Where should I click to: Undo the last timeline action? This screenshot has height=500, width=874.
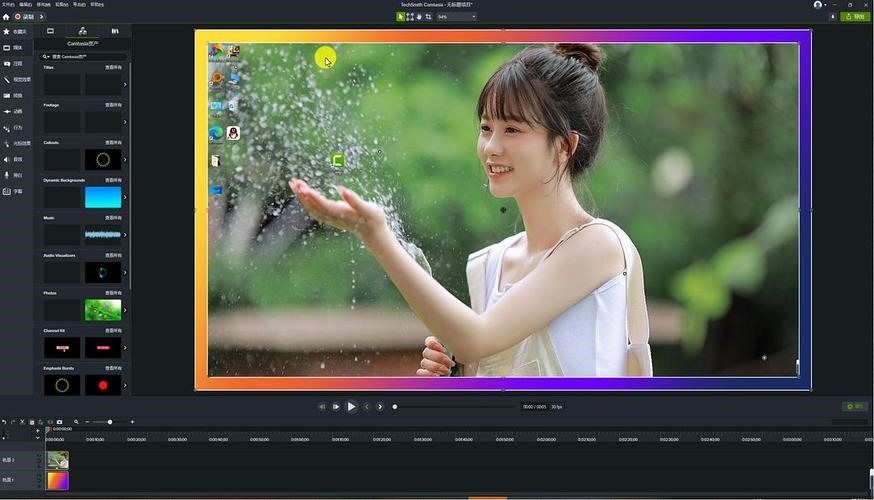(x=4, y=422)
